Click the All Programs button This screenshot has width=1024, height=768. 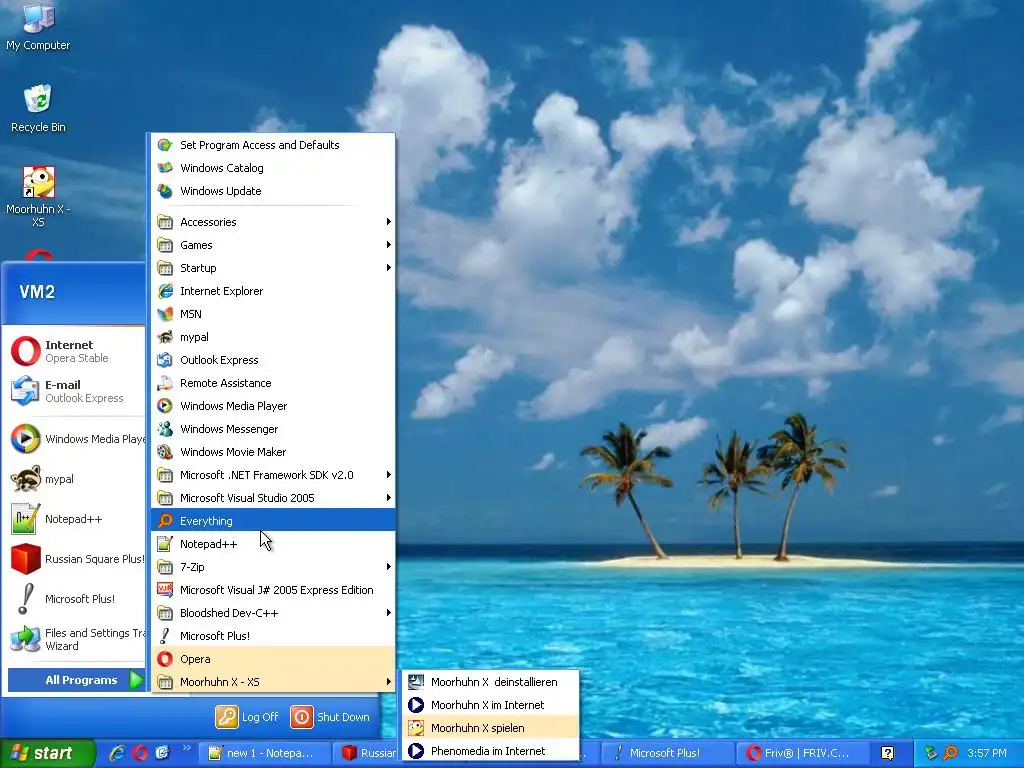pos(76,680)
